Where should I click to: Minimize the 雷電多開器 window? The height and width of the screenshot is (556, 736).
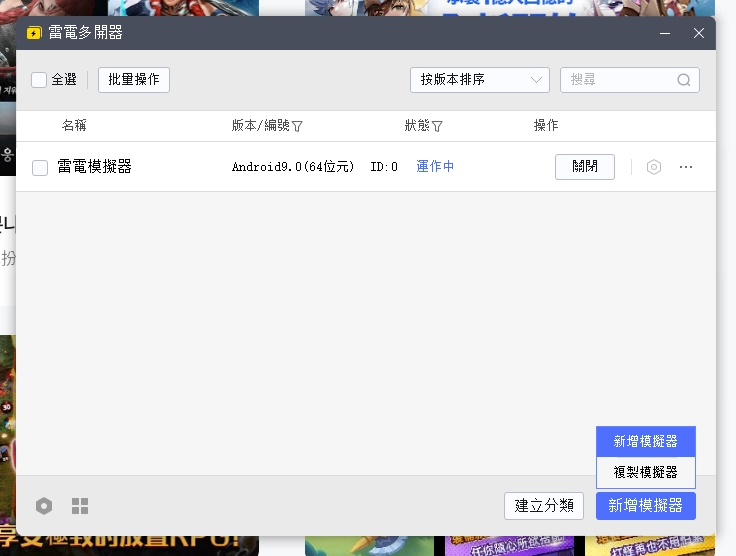(665, 33)
